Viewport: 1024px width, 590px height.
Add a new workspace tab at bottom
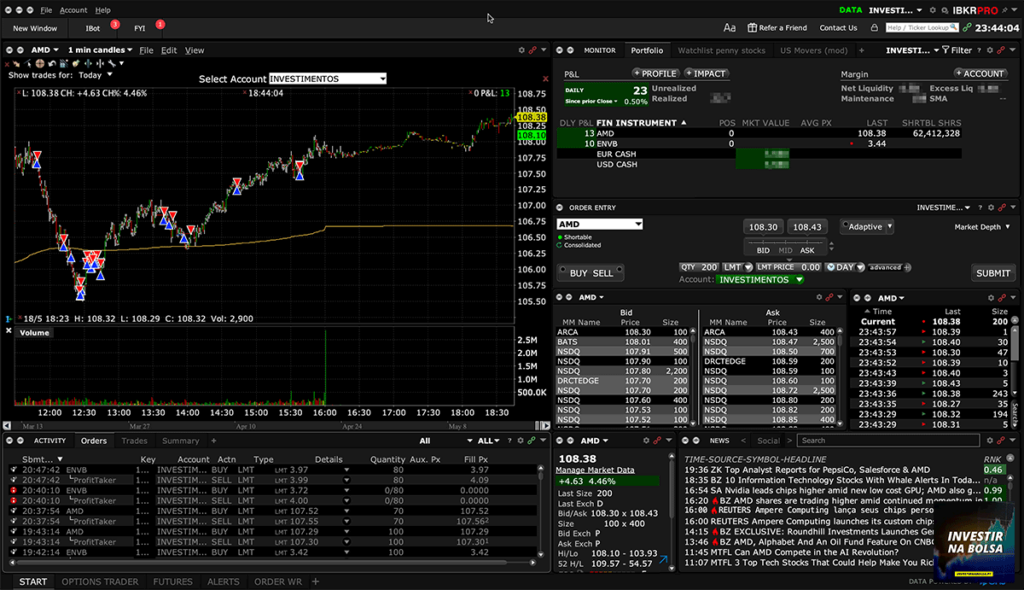click(x=315, y=582)
